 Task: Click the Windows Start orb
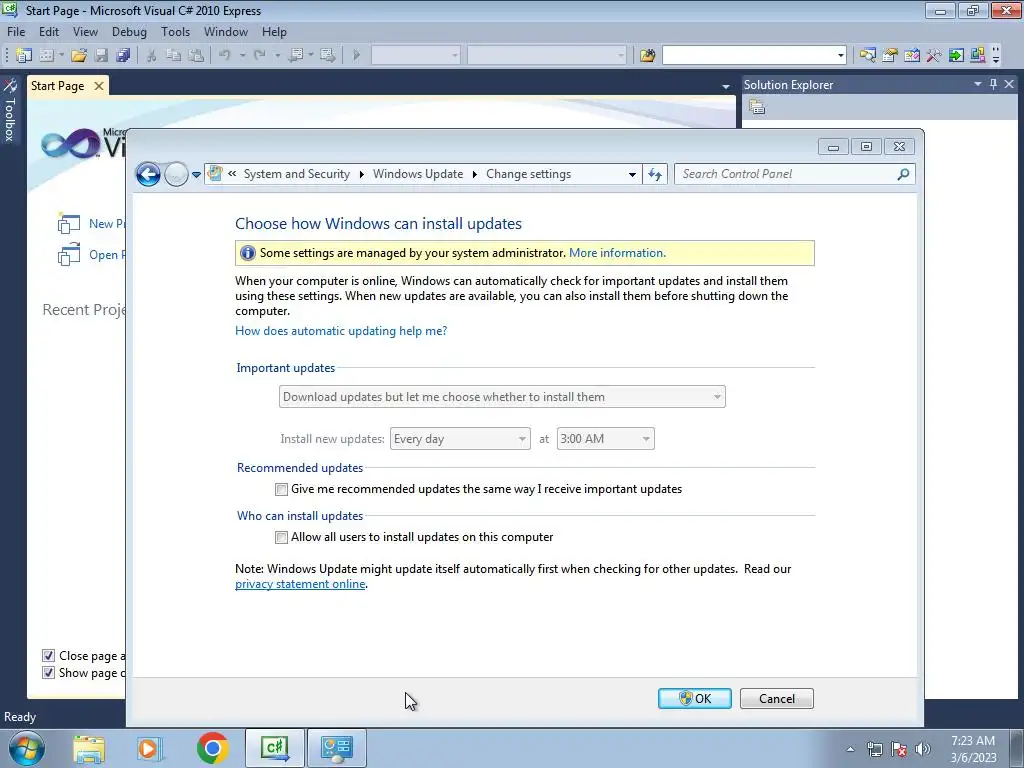27,748
